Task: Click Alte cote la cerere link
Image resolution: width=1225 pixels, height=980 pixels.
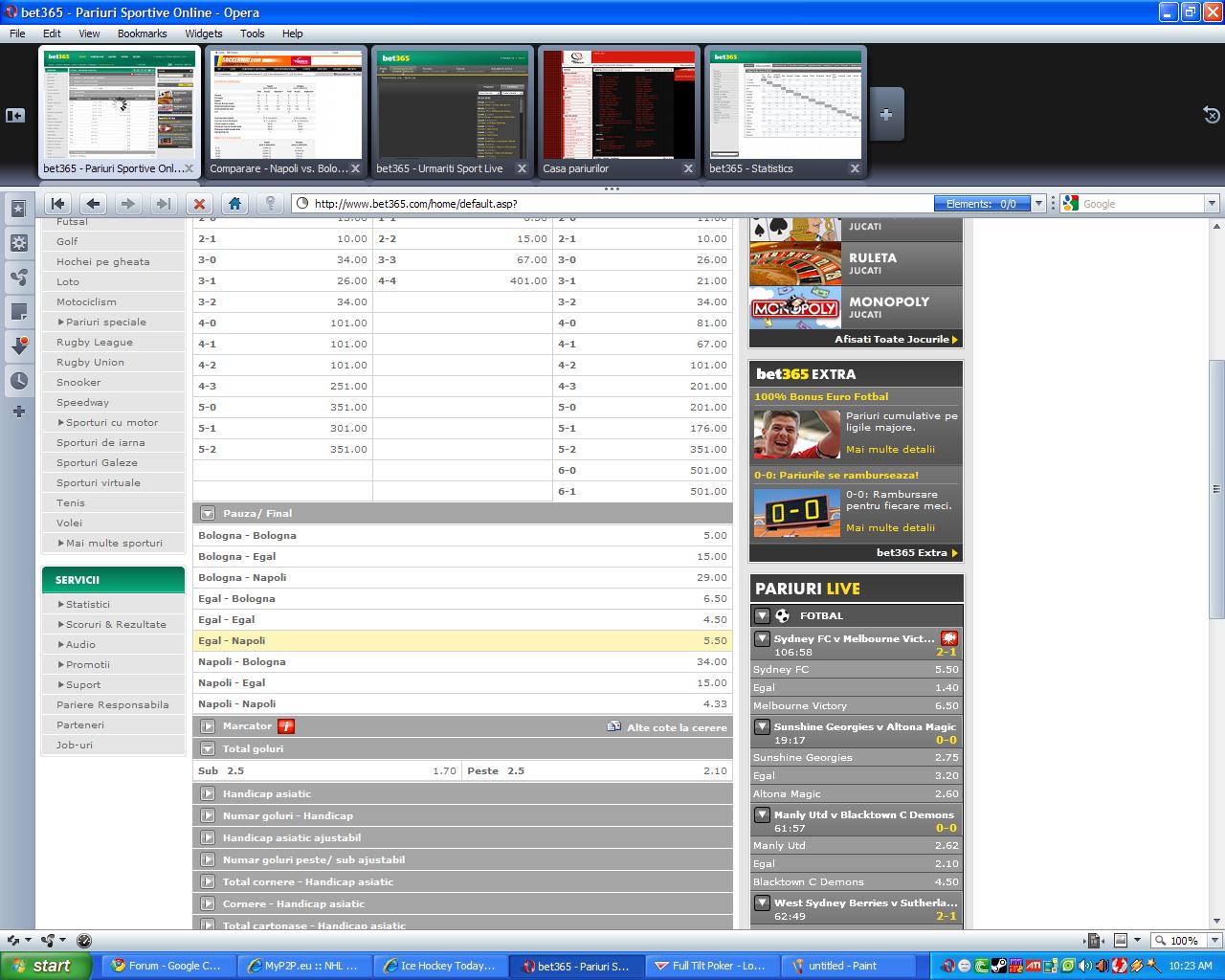Action: (677, 727)
